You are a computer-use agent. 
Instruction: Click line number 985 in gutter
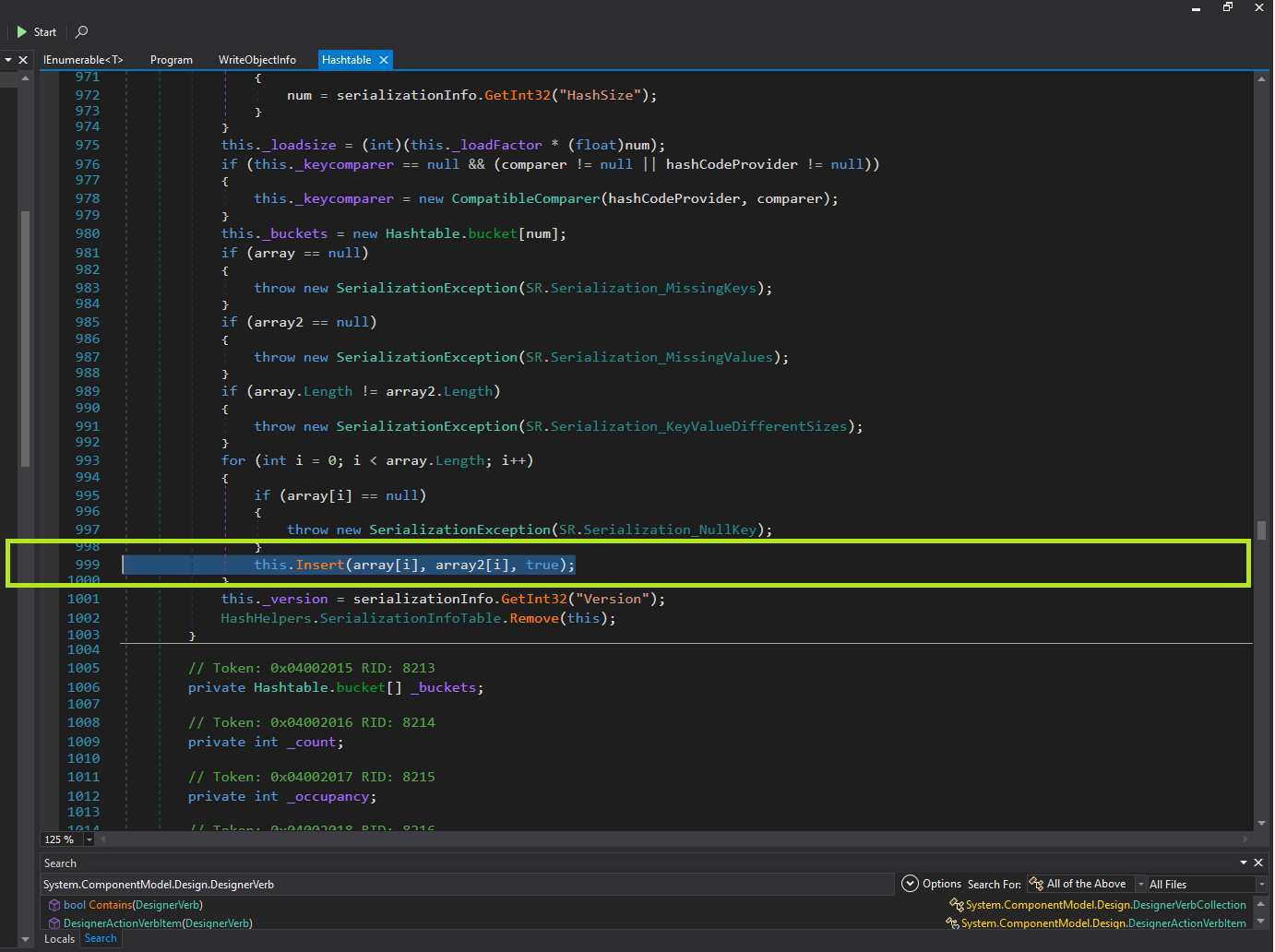88,322
